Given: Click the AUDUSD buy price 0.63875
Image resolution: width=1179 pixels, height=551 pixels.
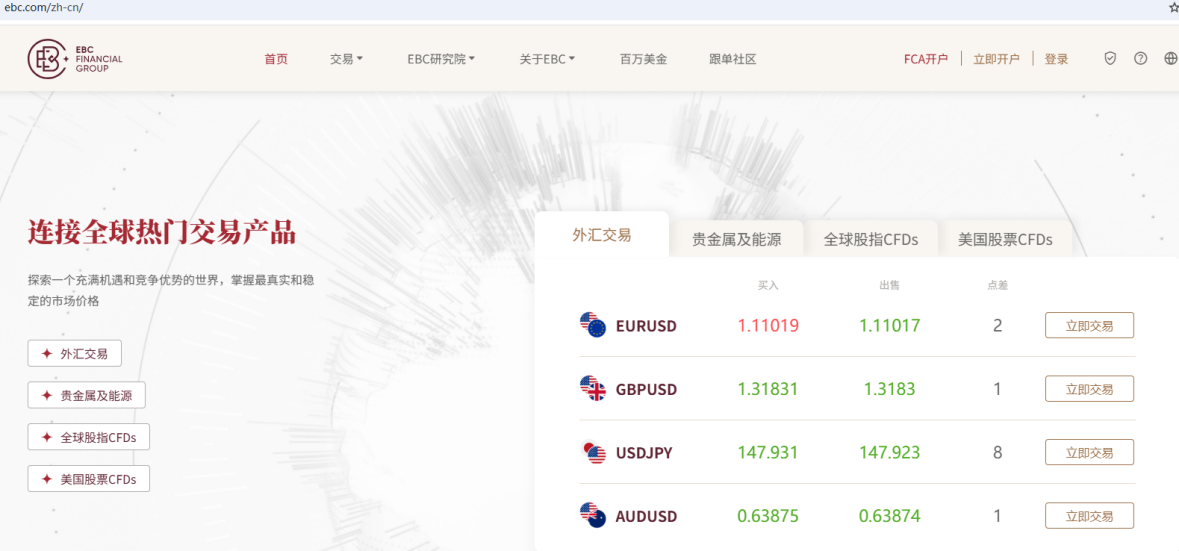Looking at the screenshot, I should click(x=768, y=516).
